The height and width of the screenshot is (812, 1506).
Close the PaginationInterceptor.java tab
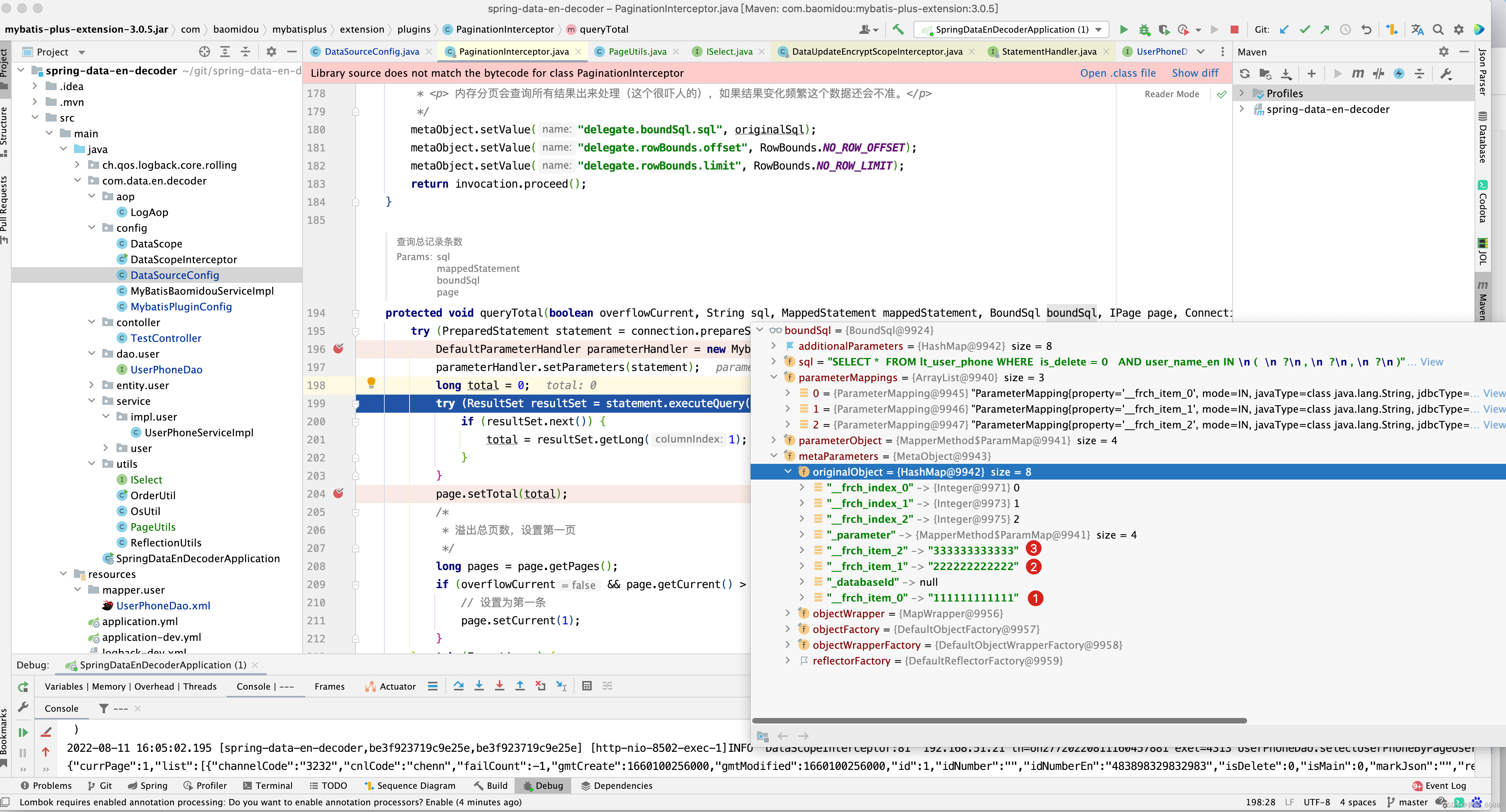coord(578,52)
